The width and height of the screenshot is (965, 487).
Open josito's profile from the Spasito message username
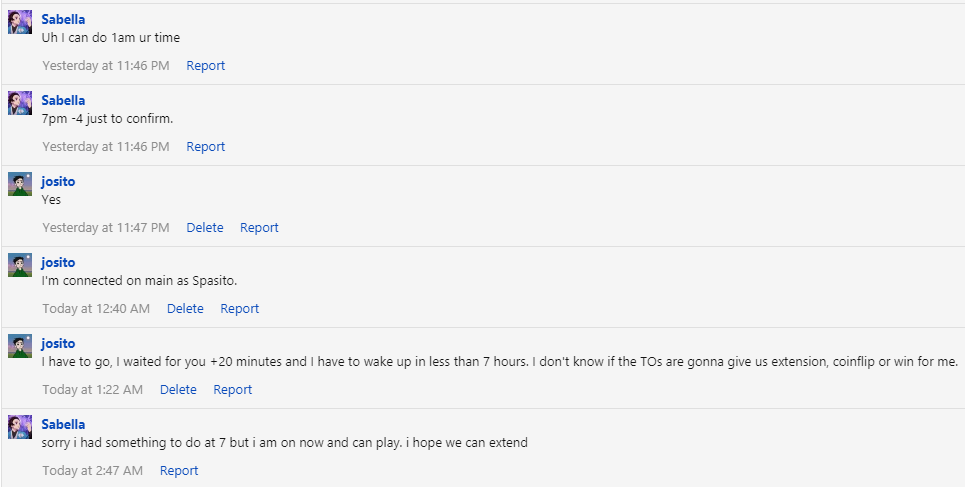click(x=58, y=262)
